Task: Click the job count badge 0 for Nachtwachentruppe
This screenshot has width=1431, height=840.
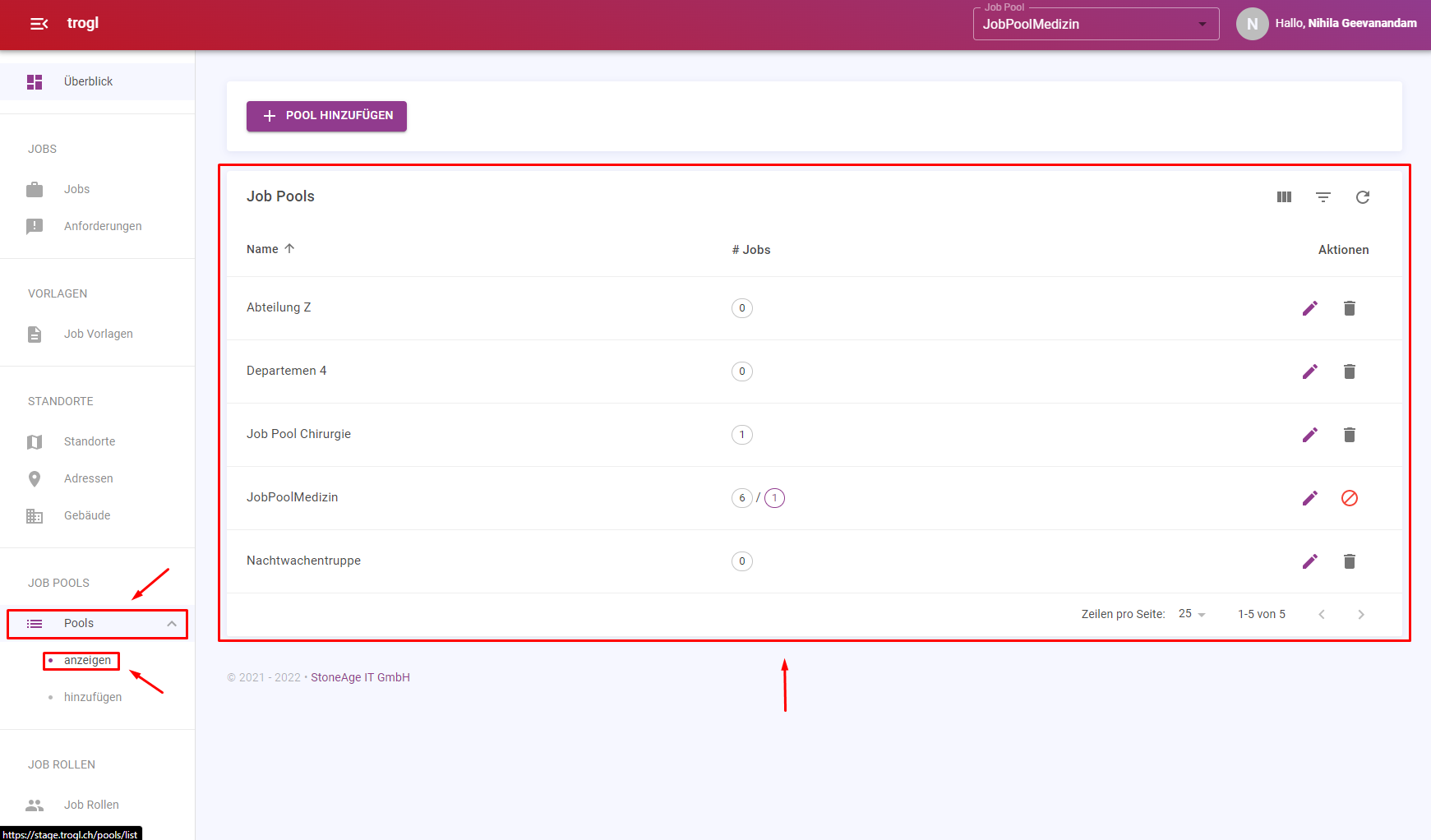Action: click(x=742, y=561)
